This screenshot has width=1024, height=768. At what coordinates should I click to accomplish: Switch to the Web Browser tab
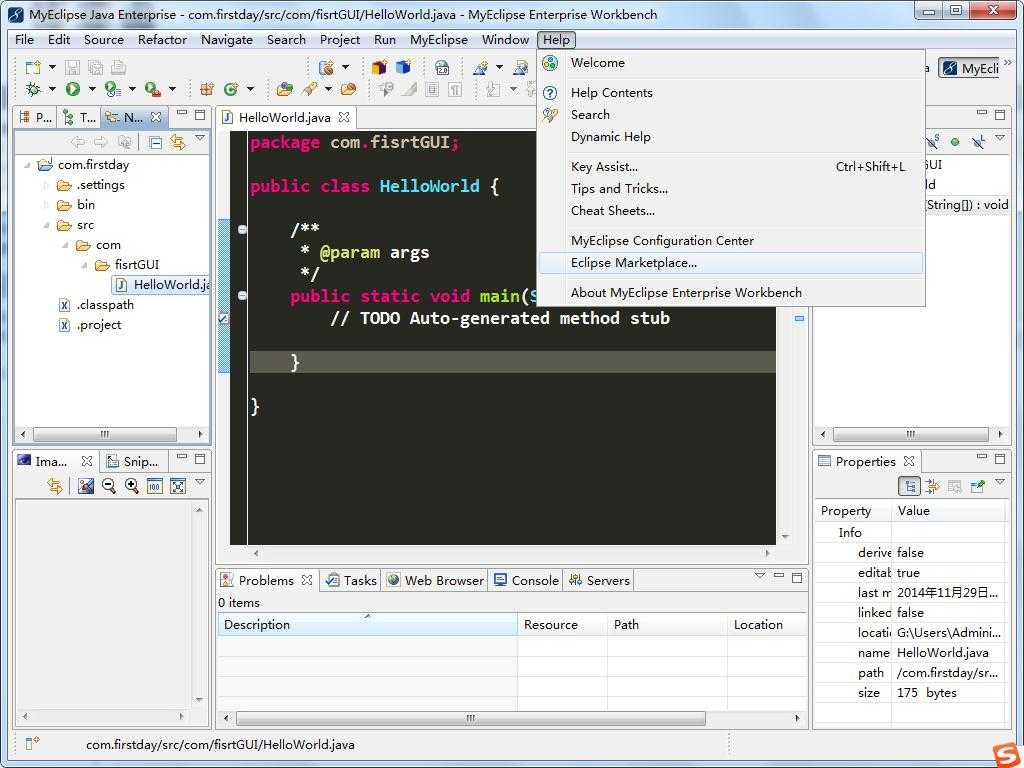coord(436,580)
